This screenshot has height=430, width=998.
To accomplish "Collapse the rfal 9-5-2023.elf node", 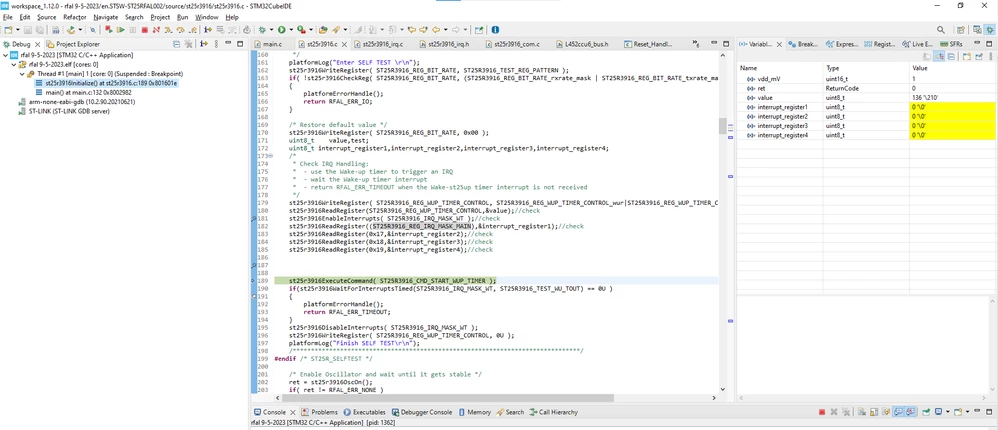I will 13,64.
